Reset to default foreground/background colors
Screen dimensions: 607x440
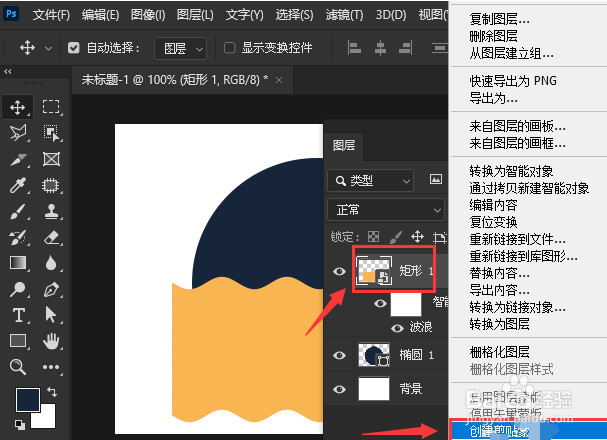point(19,425)
